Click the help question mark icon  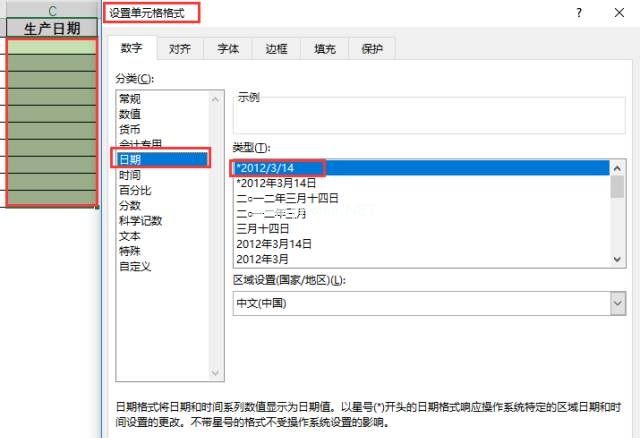[578, 13]
